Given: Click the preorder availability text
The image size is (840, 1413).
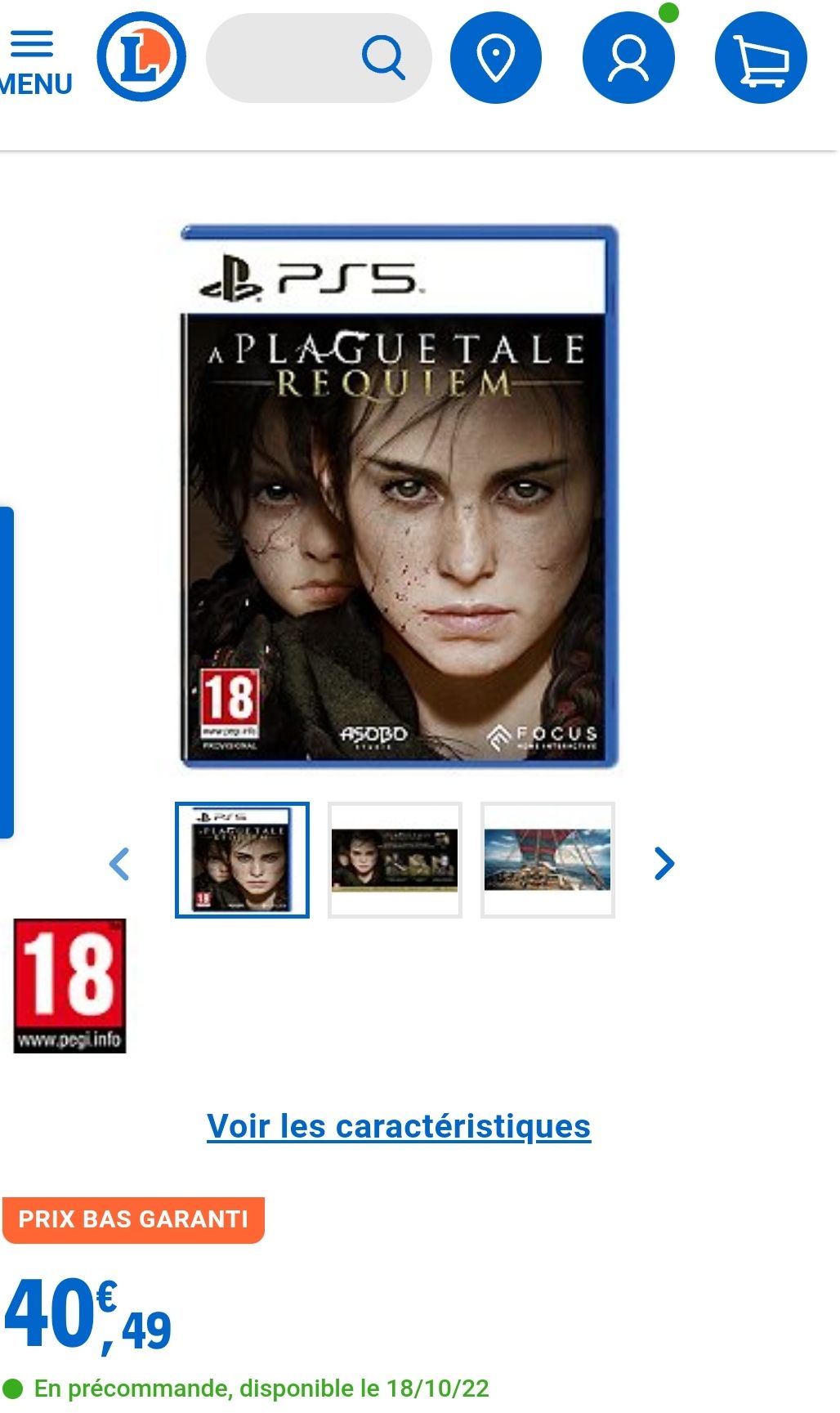Looking at the screenshot, I should (x=261, y=1388).
